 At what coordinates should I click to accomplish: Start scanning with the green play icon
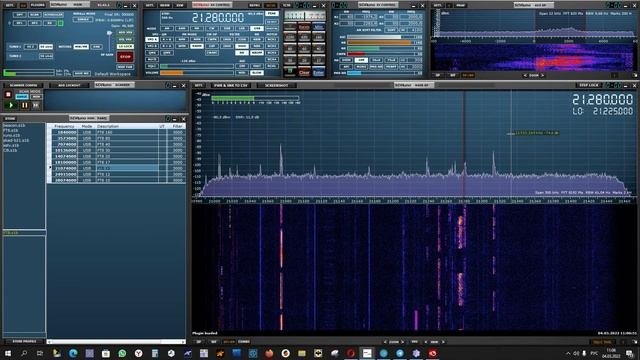(11, 105)
